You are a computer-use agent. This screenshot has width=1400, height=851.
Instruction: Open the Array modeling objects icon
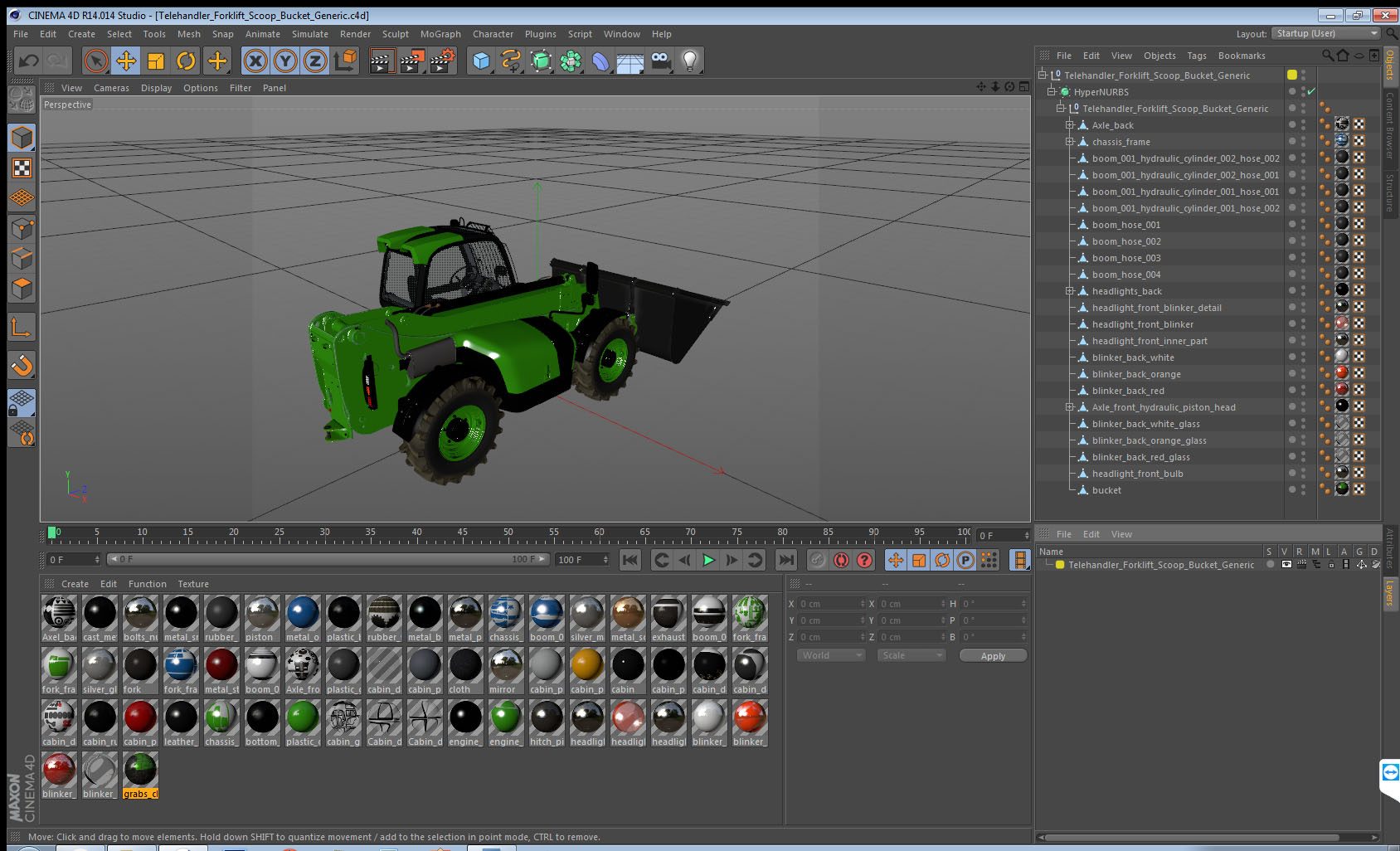coord(571,61)
